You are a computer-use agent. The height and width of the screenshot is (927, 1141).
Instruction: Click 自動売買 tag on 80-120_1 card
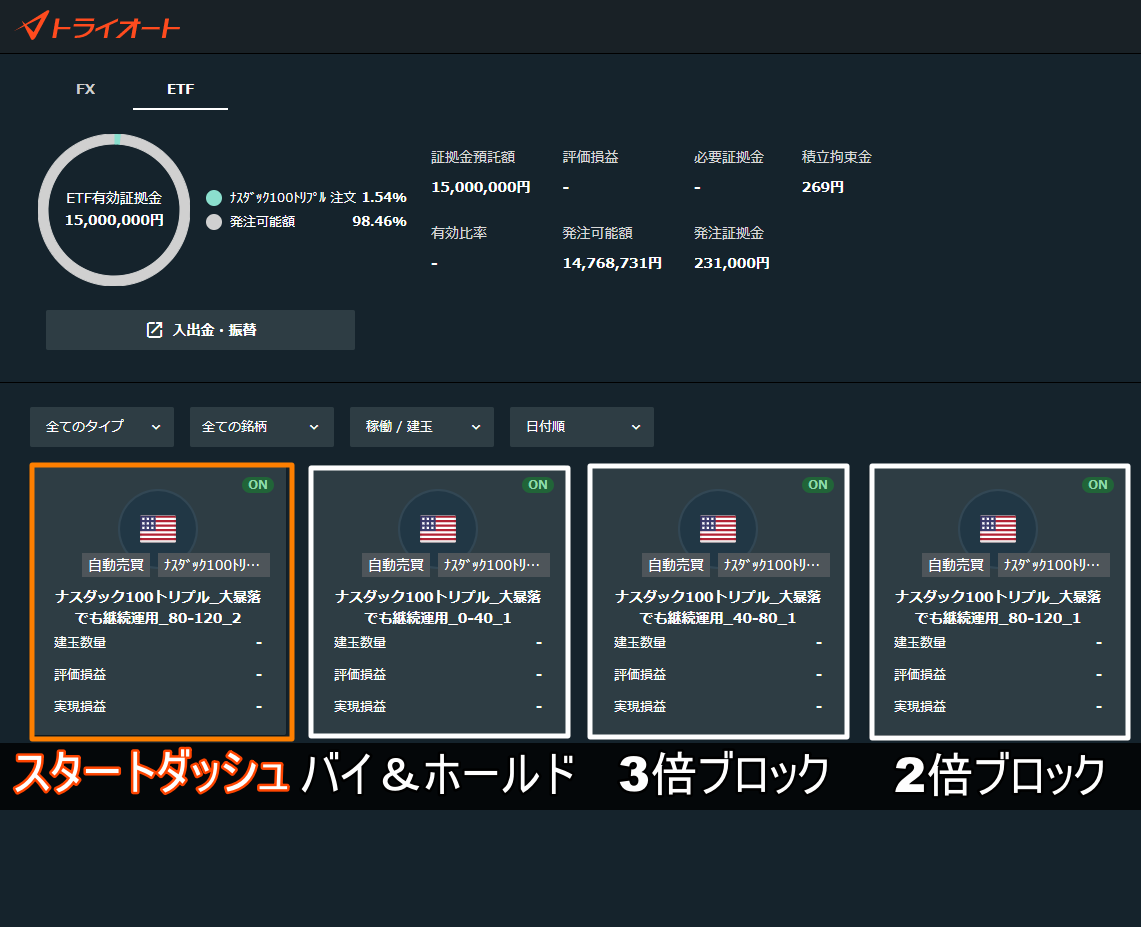[956, 565]
